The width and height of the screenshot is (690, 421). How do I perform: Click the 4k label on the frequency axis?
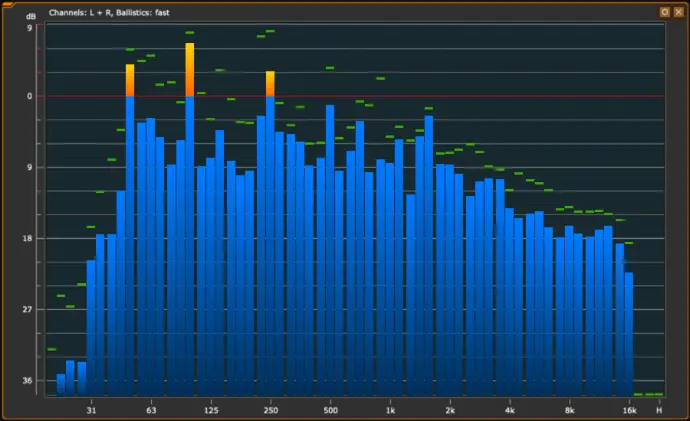(x=510, y=410)
